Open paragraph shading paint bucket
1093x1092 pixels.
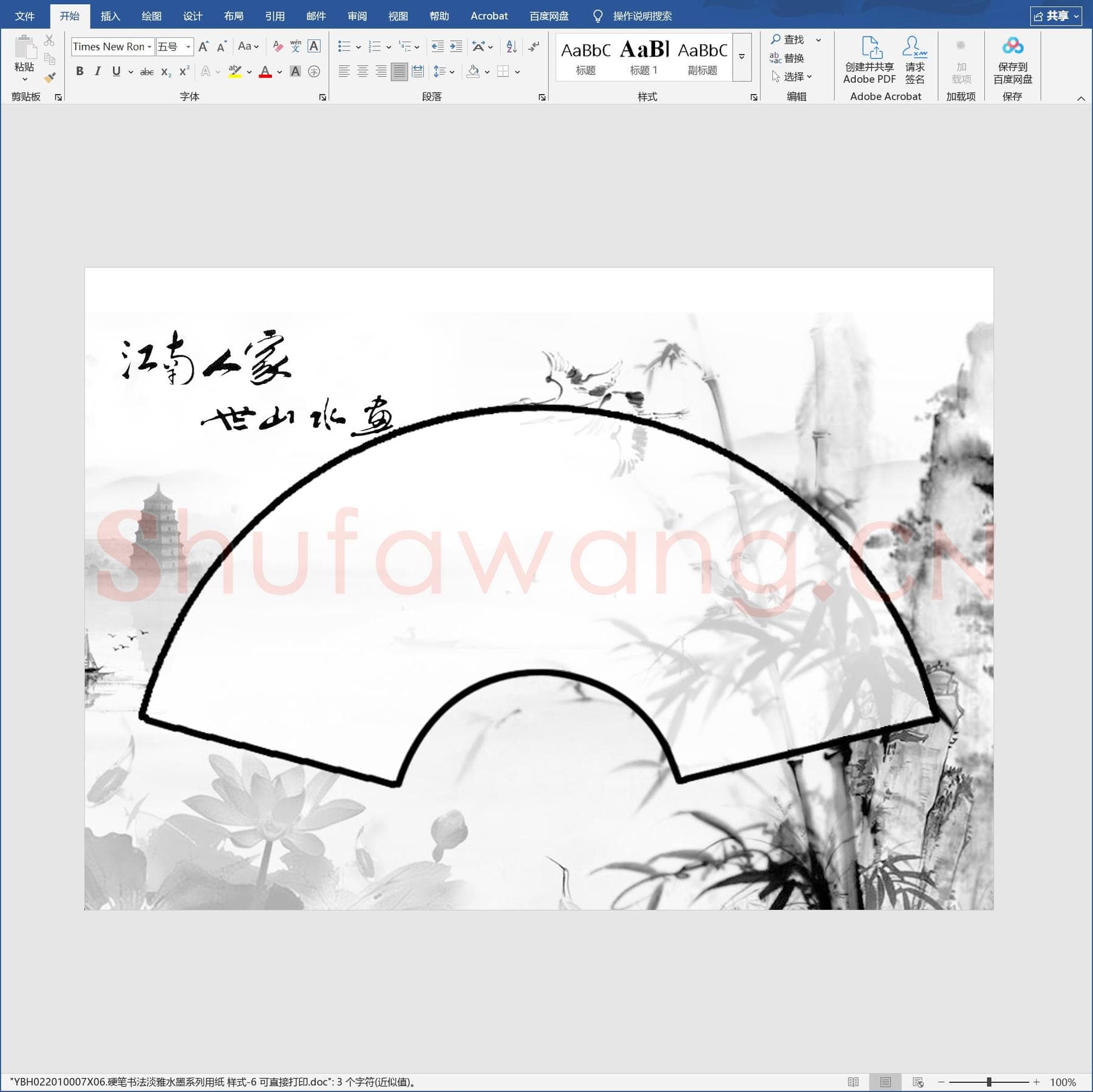pos(473,72)
